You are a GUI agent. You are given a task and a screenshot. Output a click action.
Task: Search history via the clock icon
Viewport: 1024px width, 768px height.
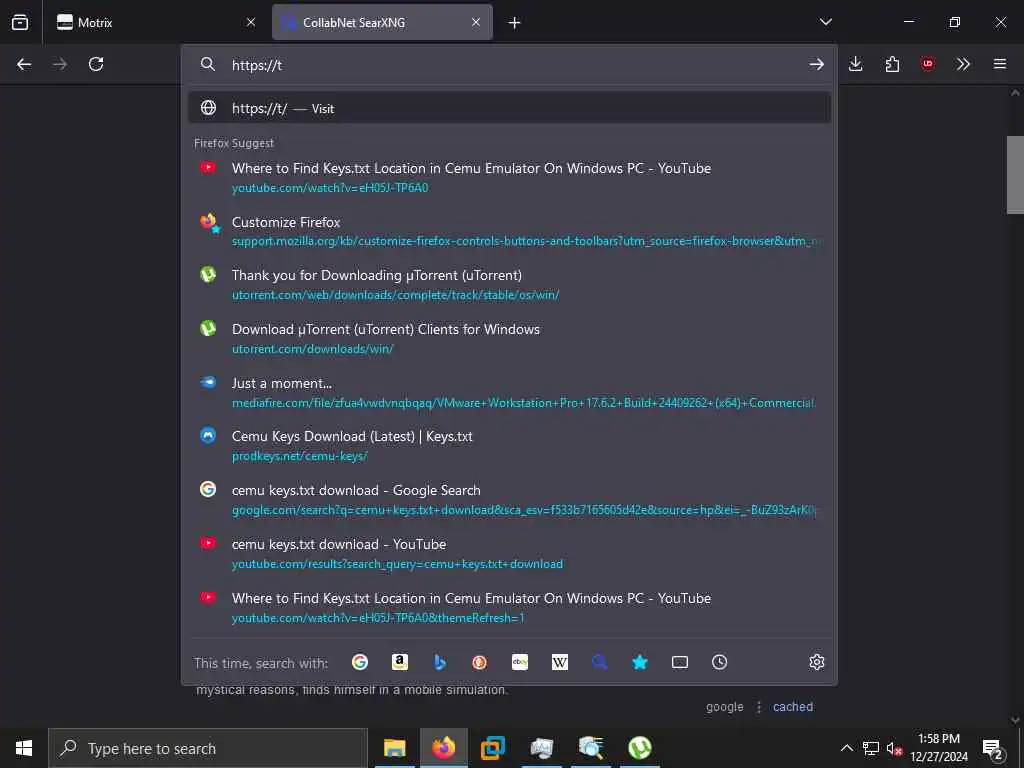pyautogui.click(x=720, y=662)
